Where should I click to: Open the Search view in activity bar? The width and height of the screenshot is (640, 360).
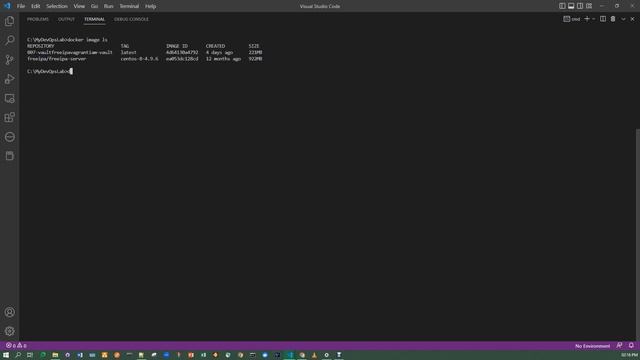pos(9,40)
